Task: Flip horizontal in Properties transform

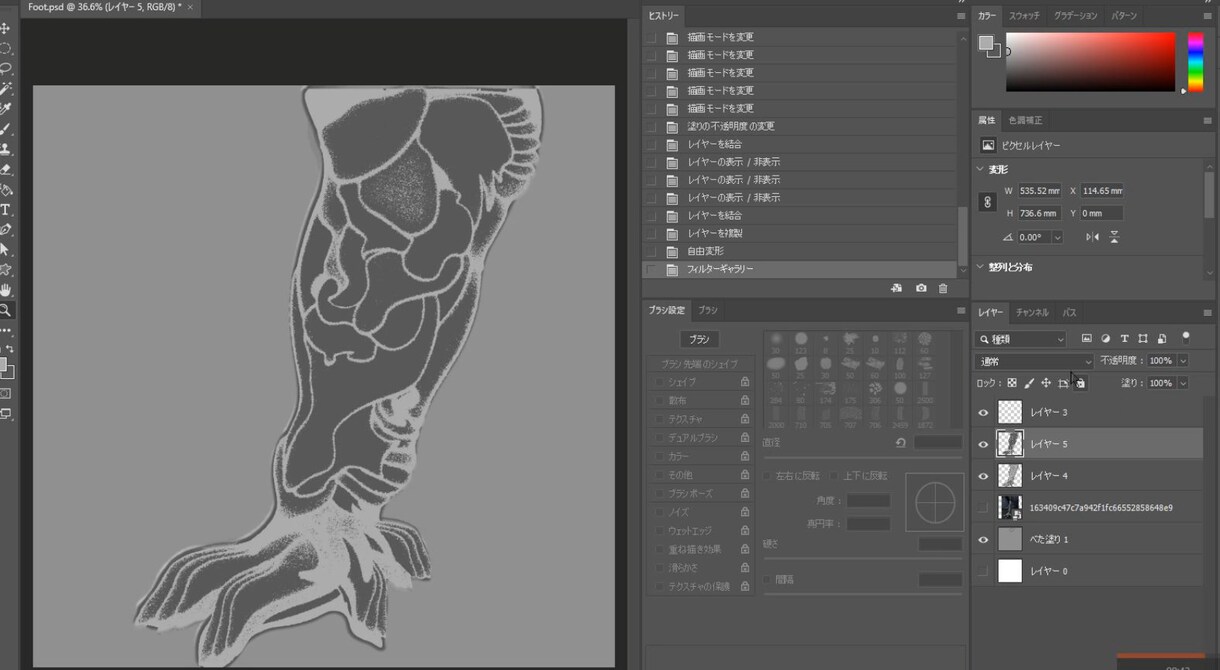Action: coord(1092,237)
